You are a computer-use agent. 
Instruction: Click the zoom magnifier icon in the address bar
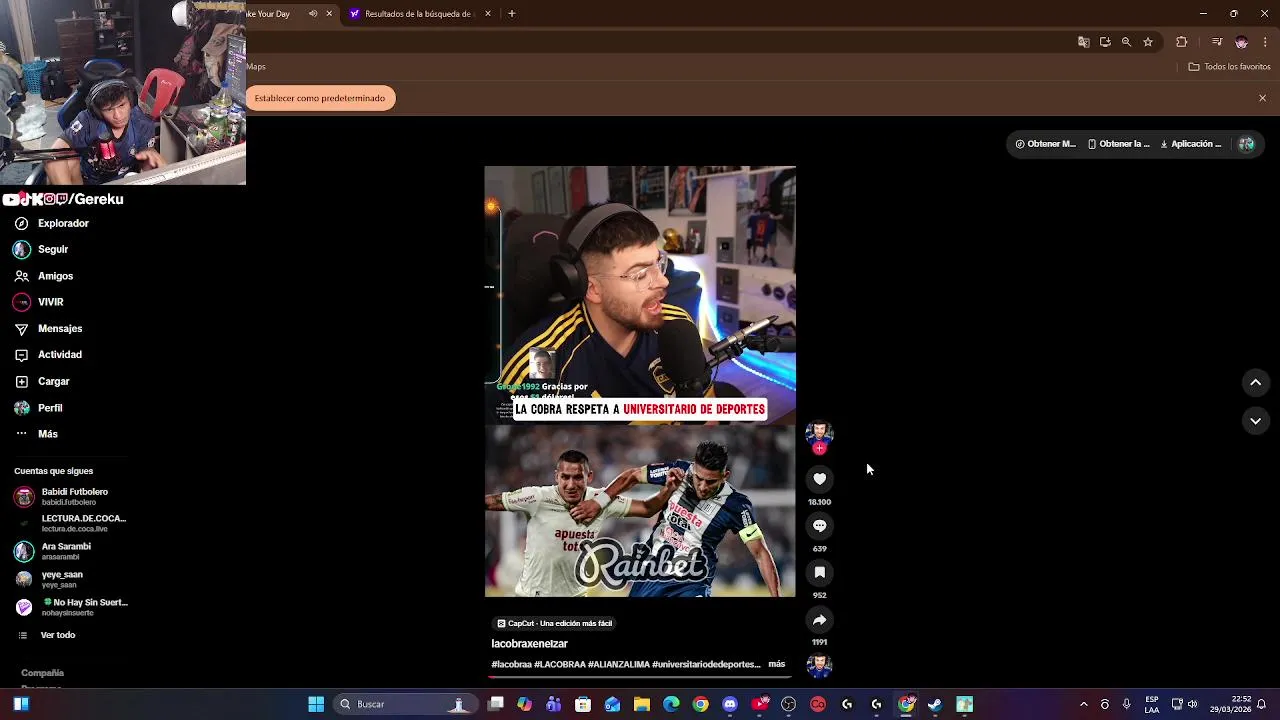1126,42
